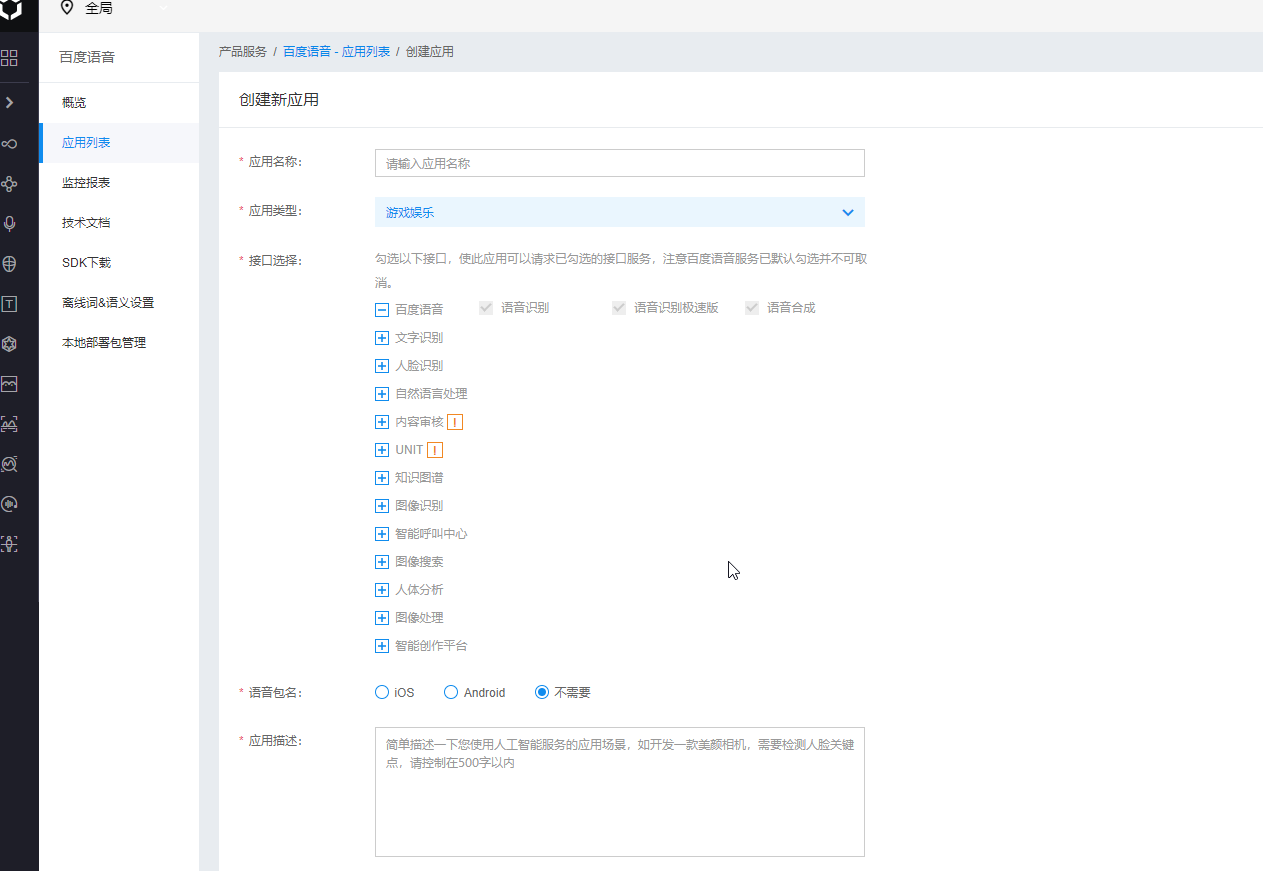Image resolution: width=1263 pixels, height=871 pixels.
Task: Expand the 自然语言处理 interface group
Action: point(382,394)
